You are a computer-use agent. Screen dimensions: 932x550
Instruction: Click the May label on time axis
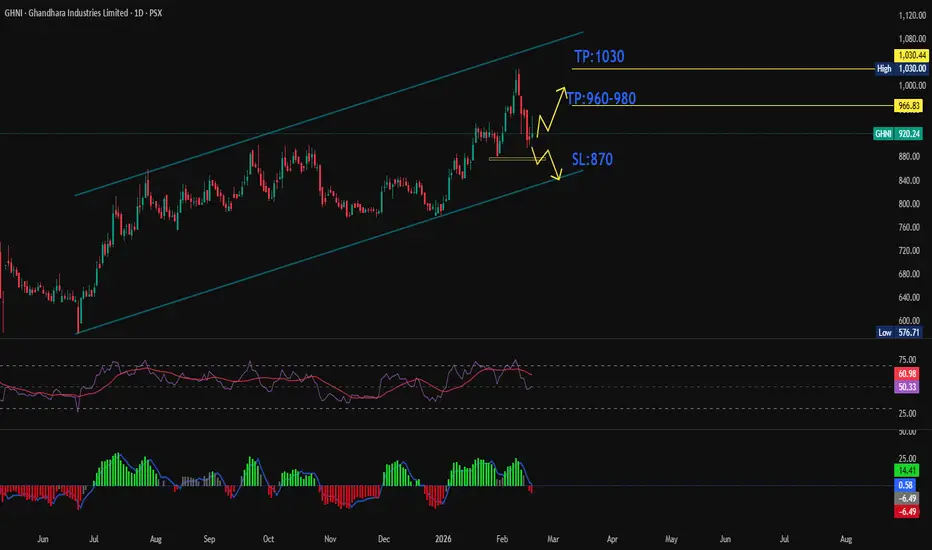tap(671, 539)
